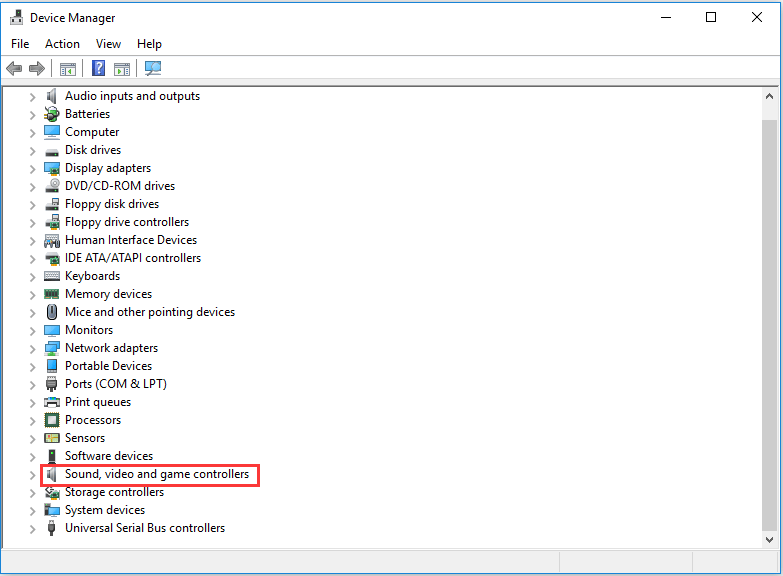The image size is (783, 576).
Task: Select the Disk drives icon
Action: coord(51,151)
